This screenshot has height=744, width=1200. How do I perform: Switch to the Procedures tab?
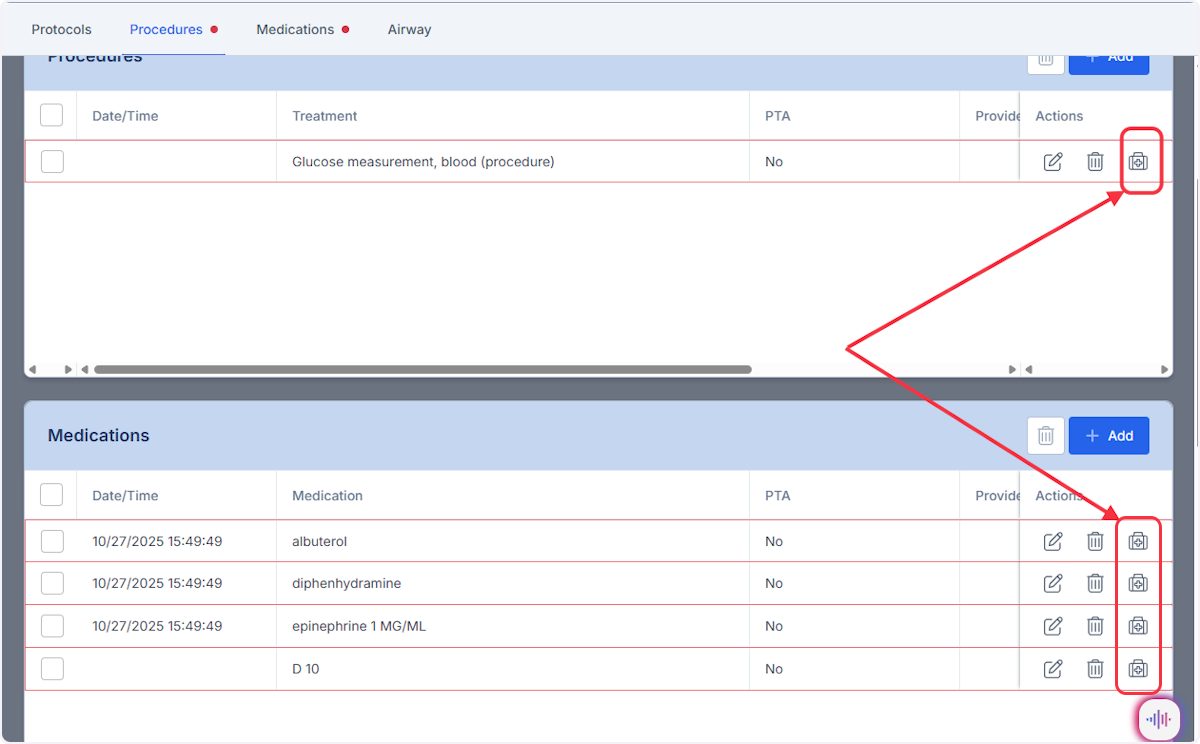[166, 30]
